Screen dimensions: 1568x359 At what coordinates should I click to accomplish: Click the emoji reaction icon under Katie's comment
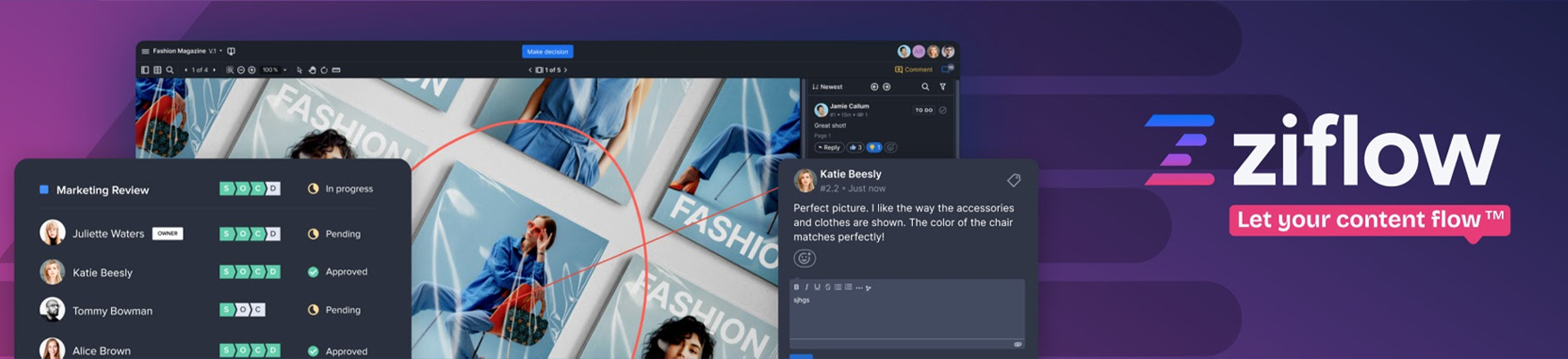pos(804,259)
